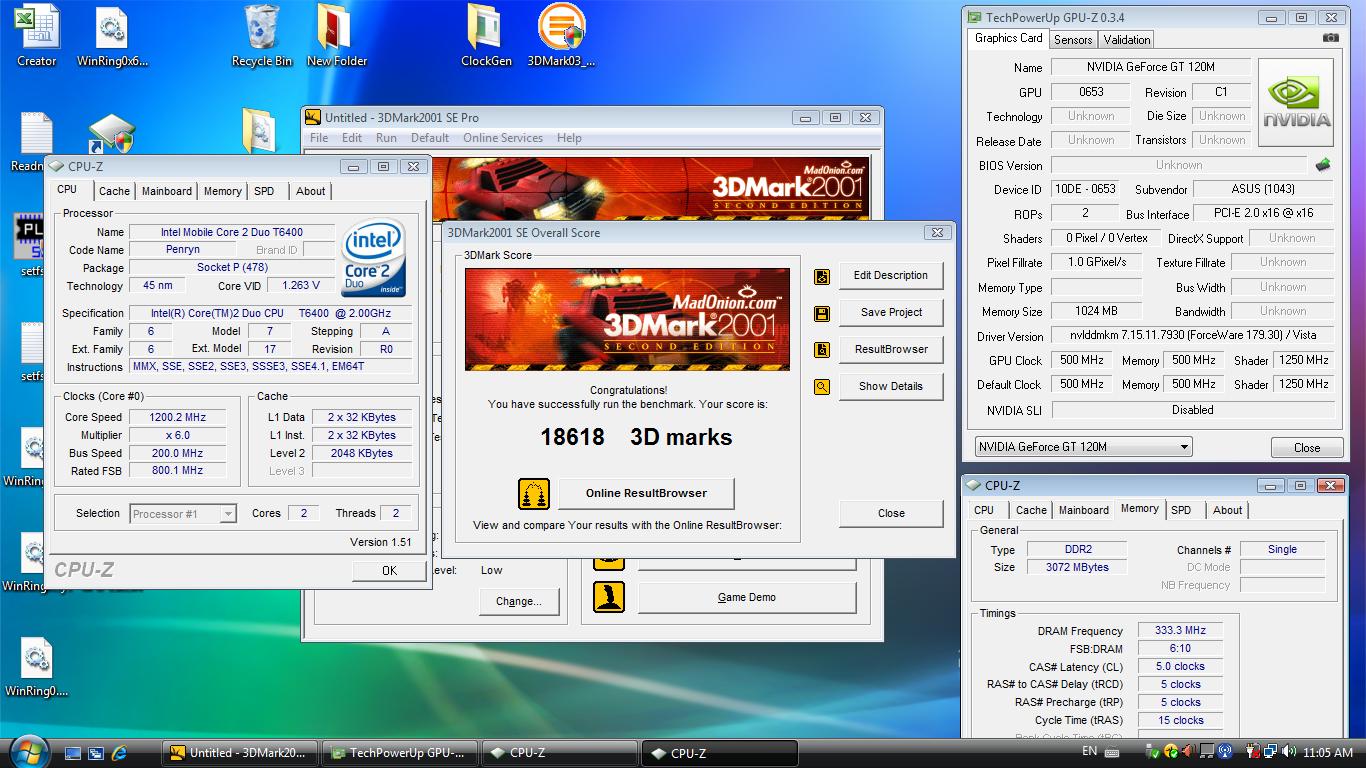Viewport: 1366px width, 768px height.
Task: Open the Processor #1 selection dropdown
Action: (183, 514)
